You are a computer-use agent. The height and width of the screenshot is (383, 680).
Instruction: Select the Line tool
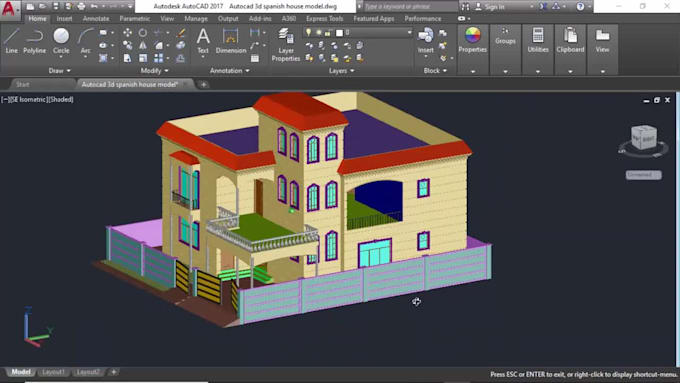click(11, 40)
